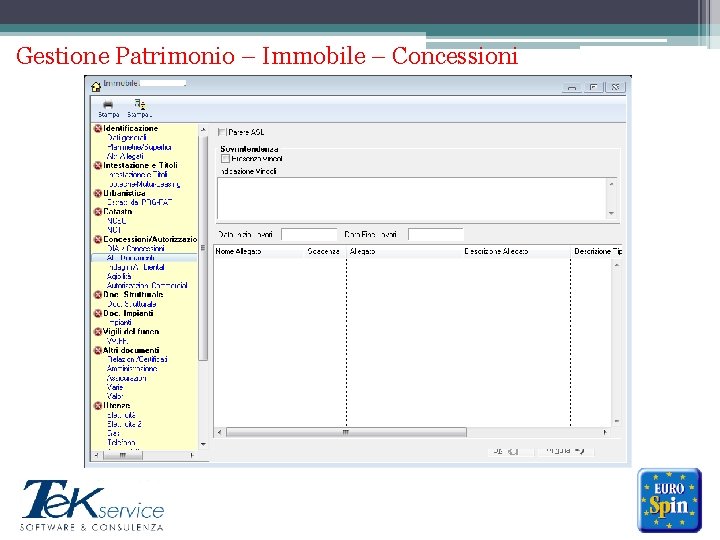The image size is (720, 540).
Task: Click the red icon beside Utenze
Action: pyautogui.click(x=97, y=405)
